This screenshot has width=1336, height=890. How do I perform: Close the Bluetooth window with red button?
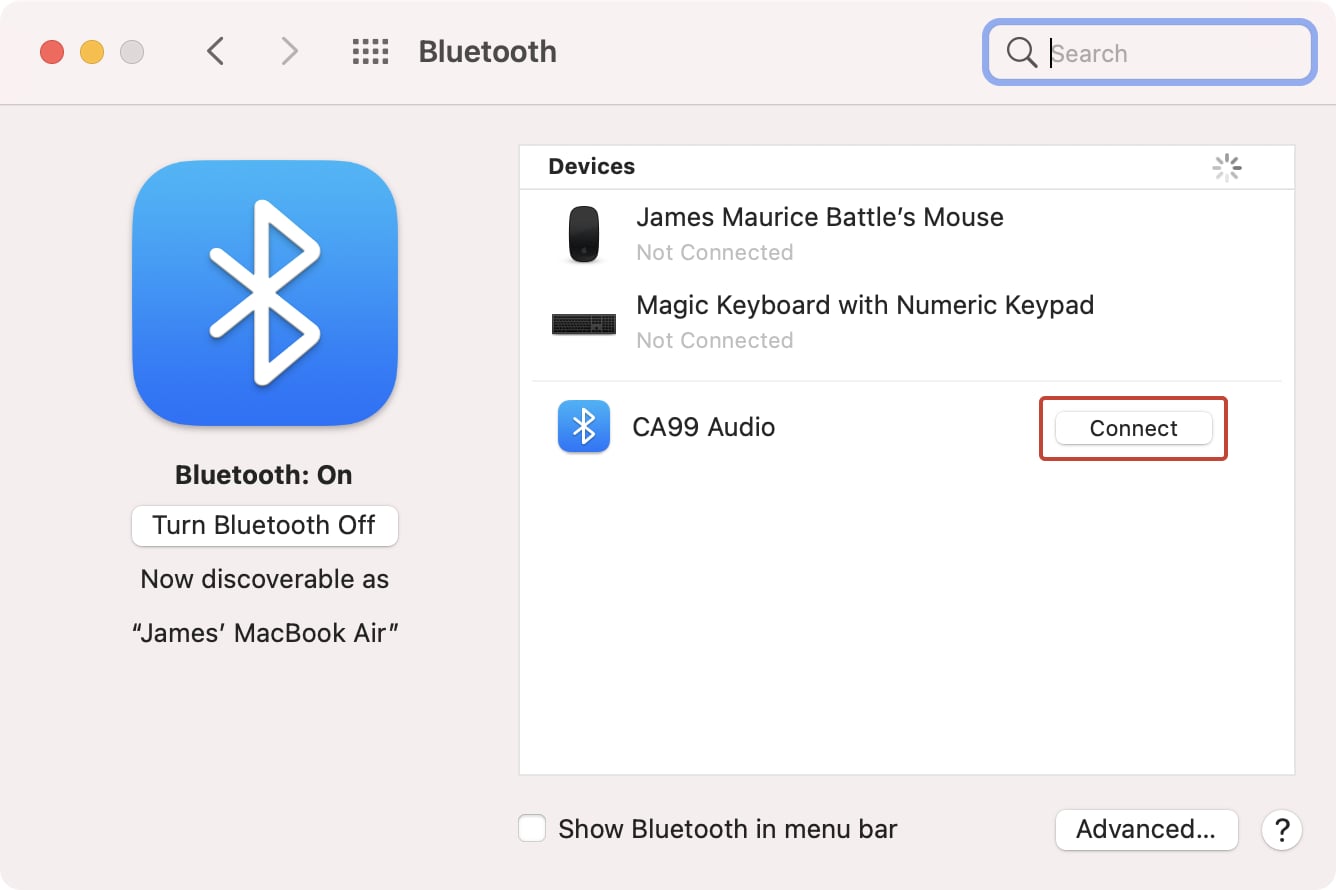(x=51, y=52)
